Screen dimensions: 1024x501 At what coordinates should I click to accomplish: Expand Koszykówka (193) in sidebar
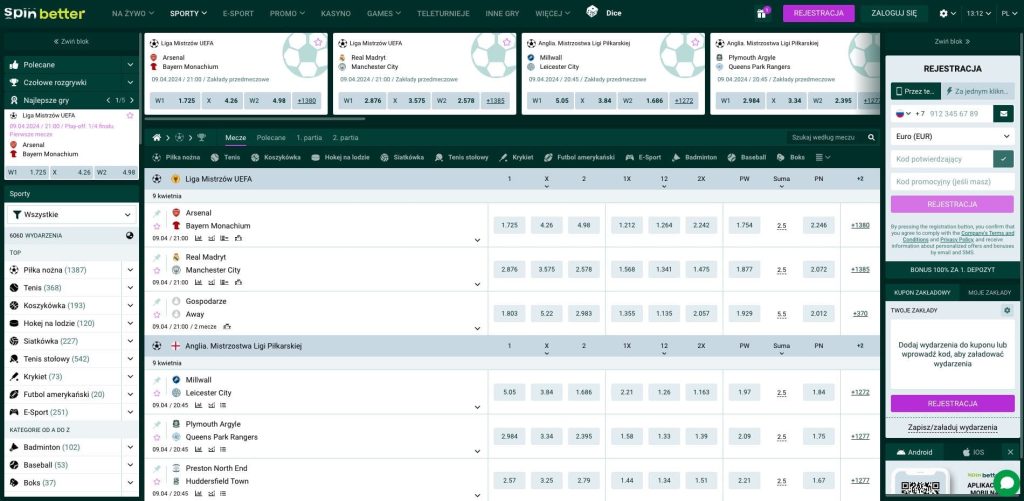[x=130, y=306]
